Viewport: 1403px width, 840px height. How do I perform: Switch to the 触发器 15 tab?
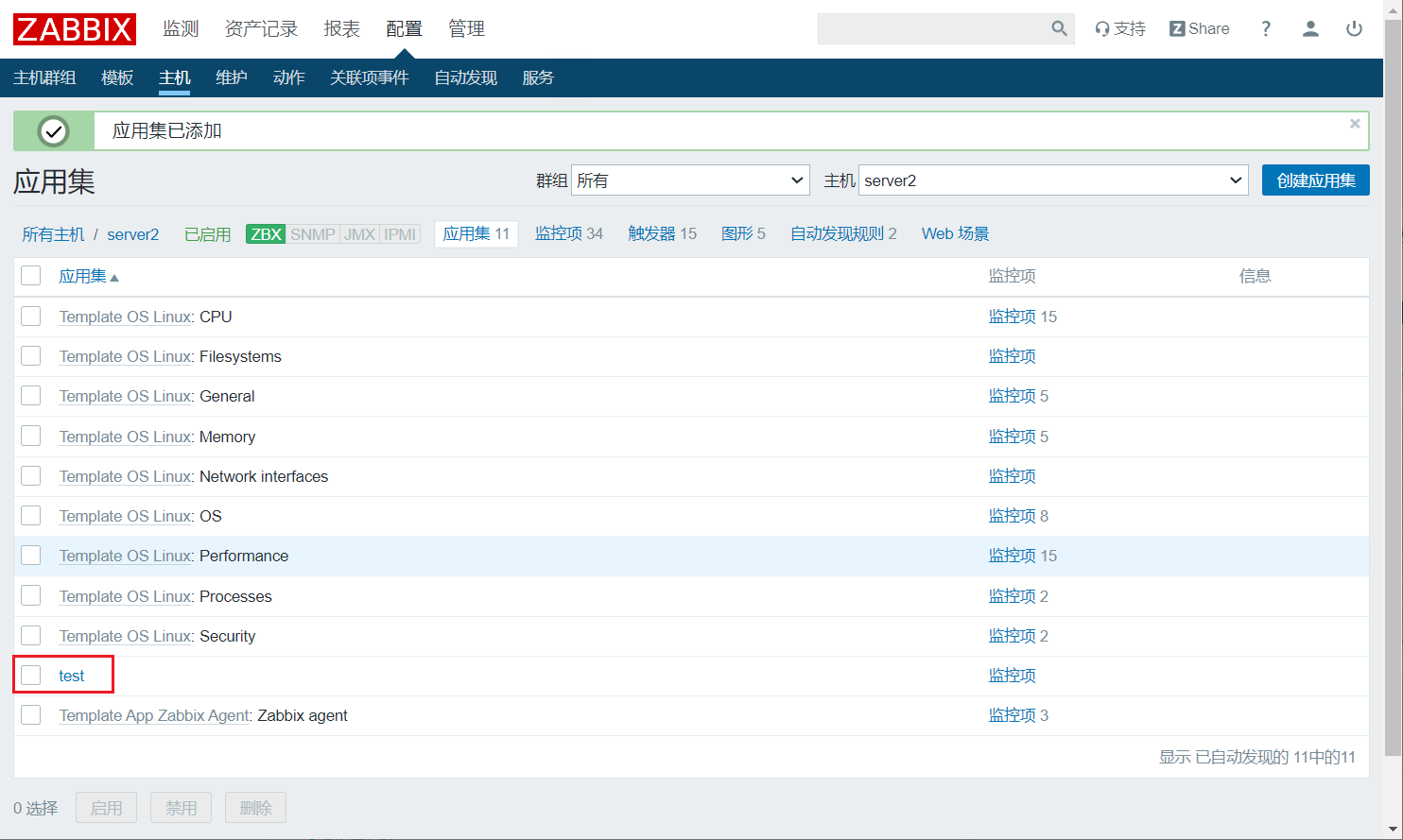pyautogui.click(x=662, y=233)
